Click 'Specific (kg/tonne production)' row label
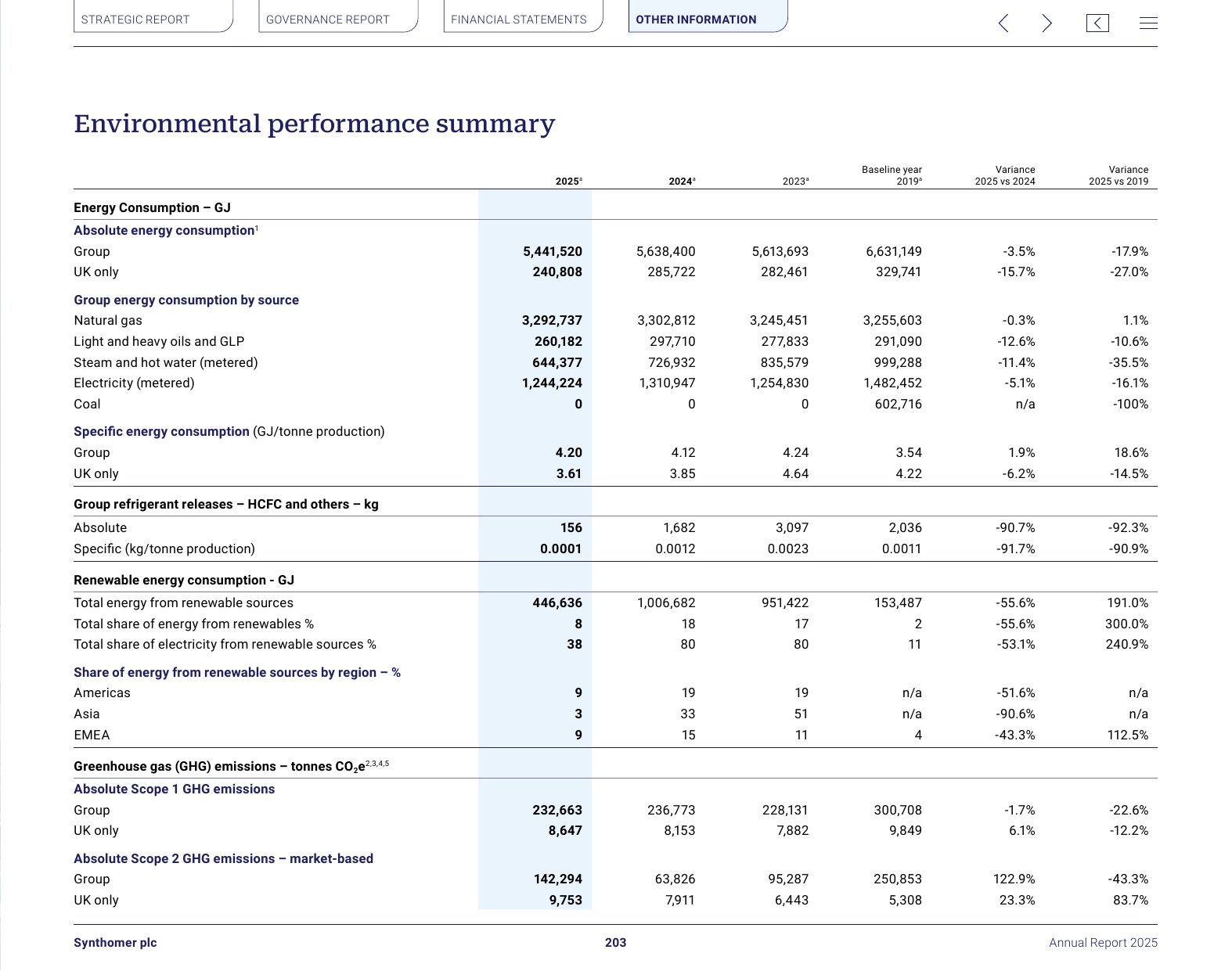 [164, 549]
